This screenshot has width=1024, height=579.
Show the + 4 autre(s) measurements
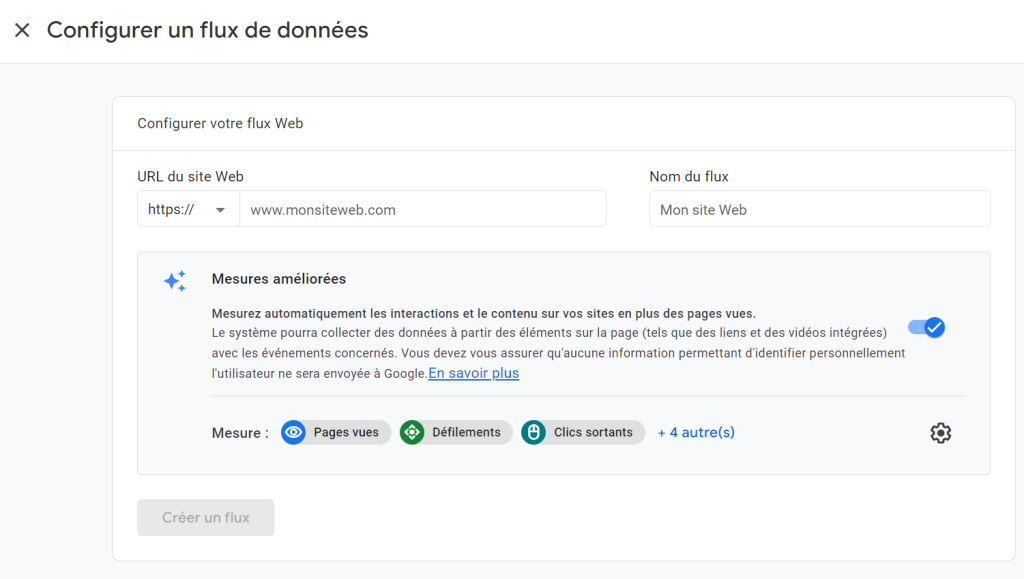[696, 432]
